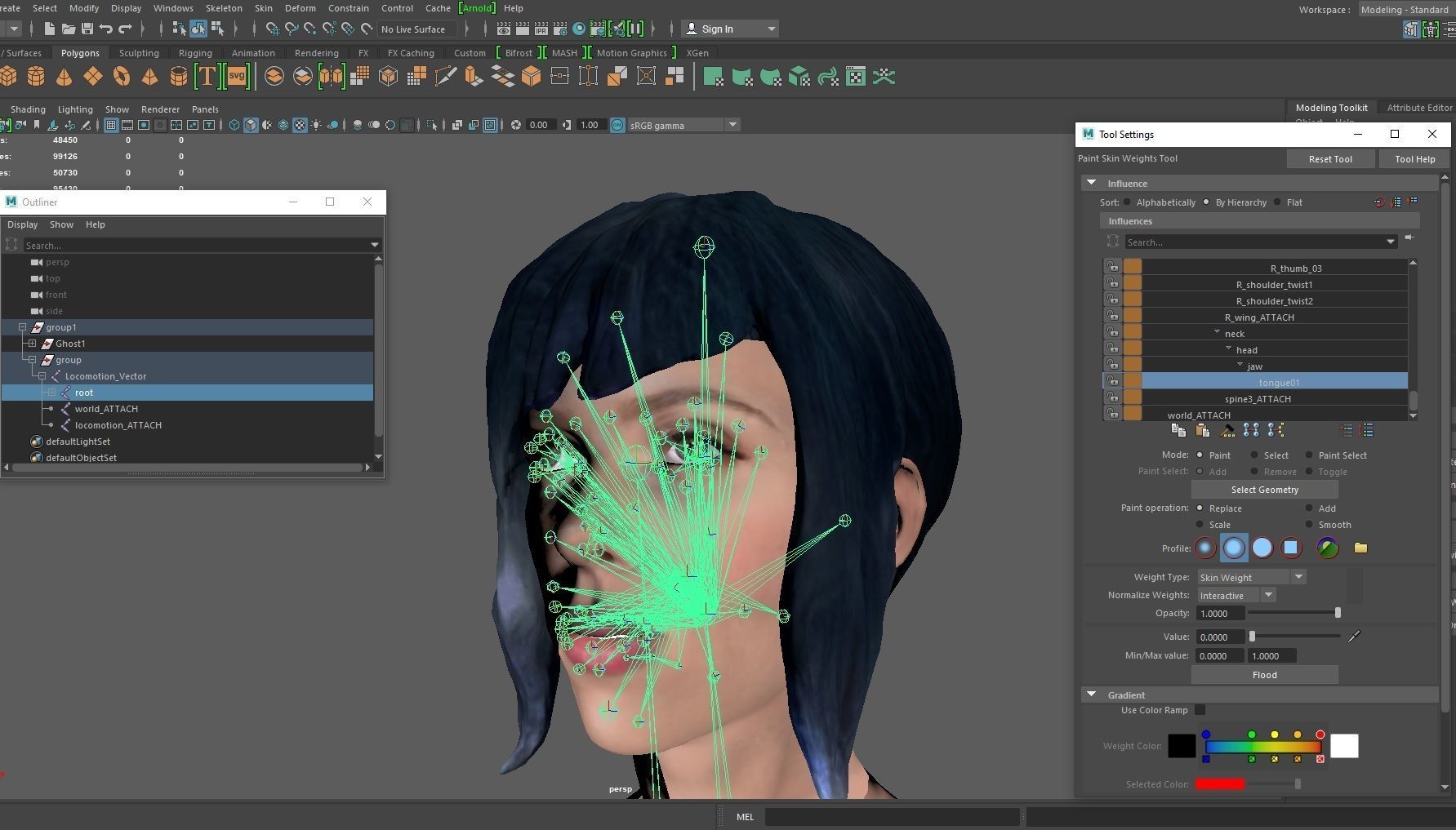This screenshot has height=830, width=1456.
Task: Click the prune small weights hammer icon
Action: pos(1227,432)
